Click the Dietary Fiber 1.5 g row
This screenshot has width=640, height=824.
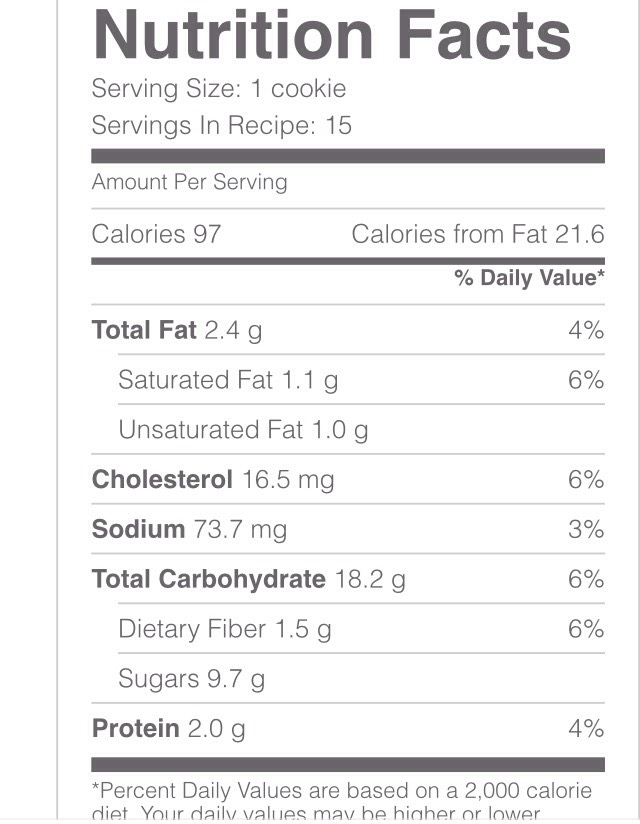click(362, 629)
